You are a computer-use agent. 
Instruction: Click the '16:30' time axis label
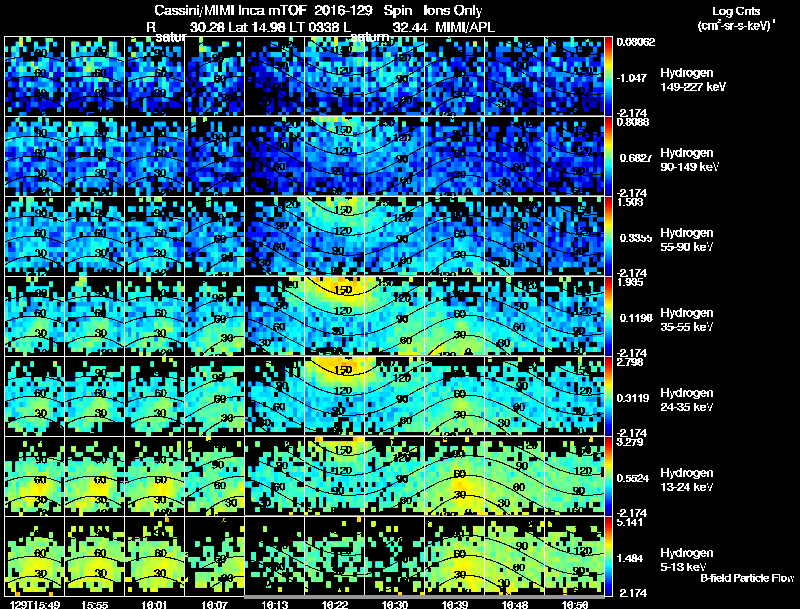[x=395, y=604]
